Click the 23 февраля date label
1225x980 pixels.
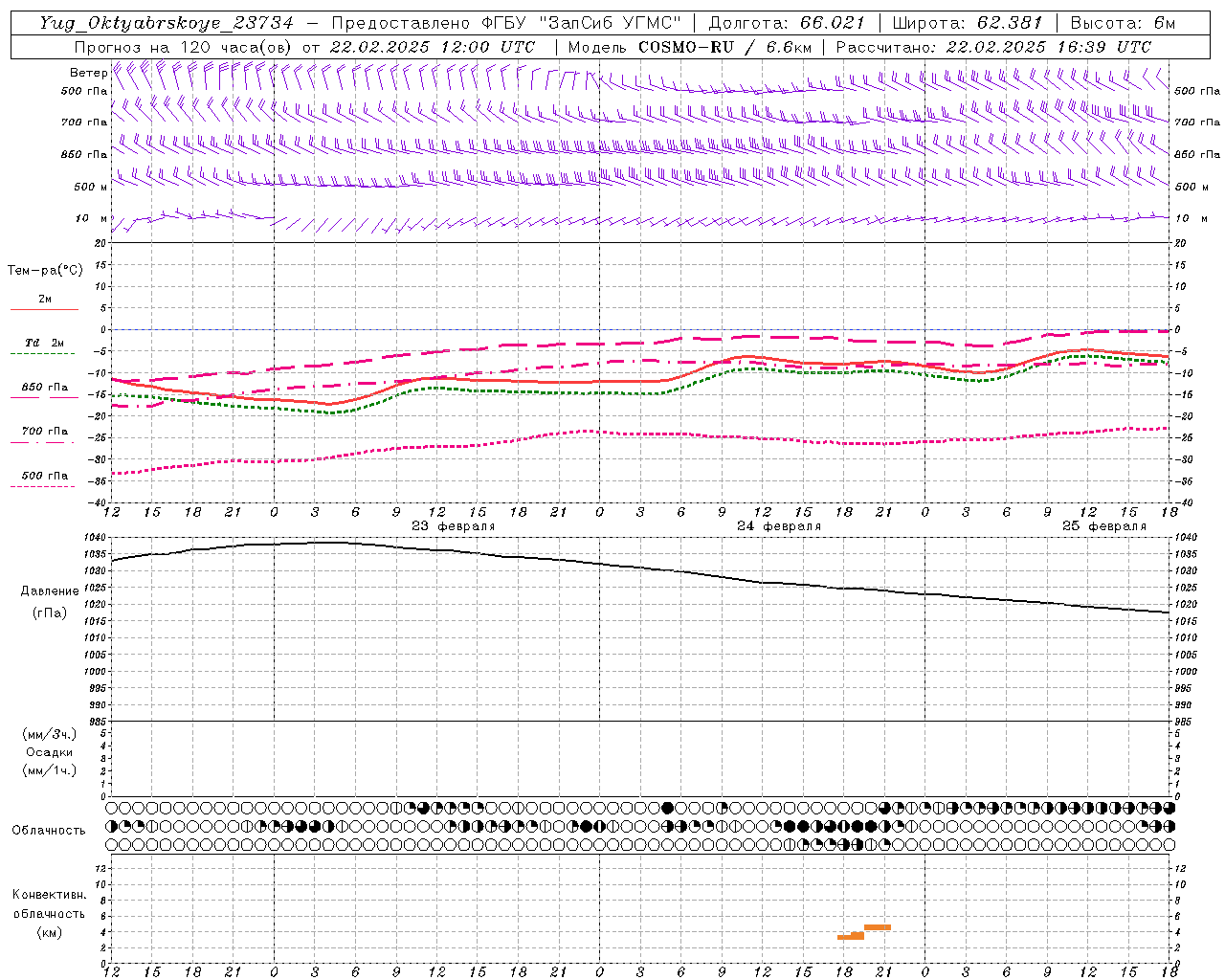(454, 526)
